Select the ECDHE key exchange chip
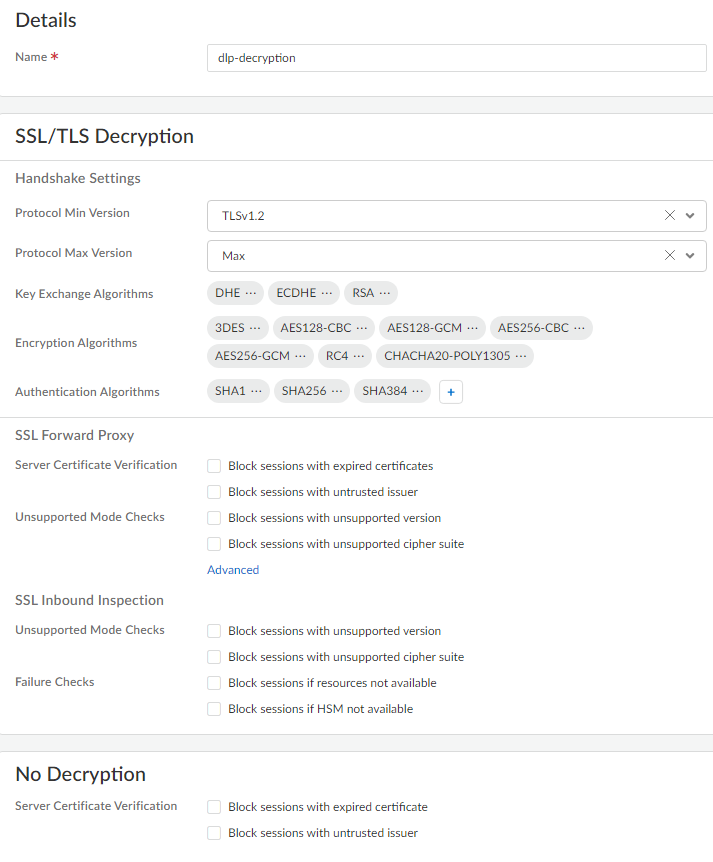Image resolution: width=713 pixels, height=862 pixels. (x=296, y=293)
